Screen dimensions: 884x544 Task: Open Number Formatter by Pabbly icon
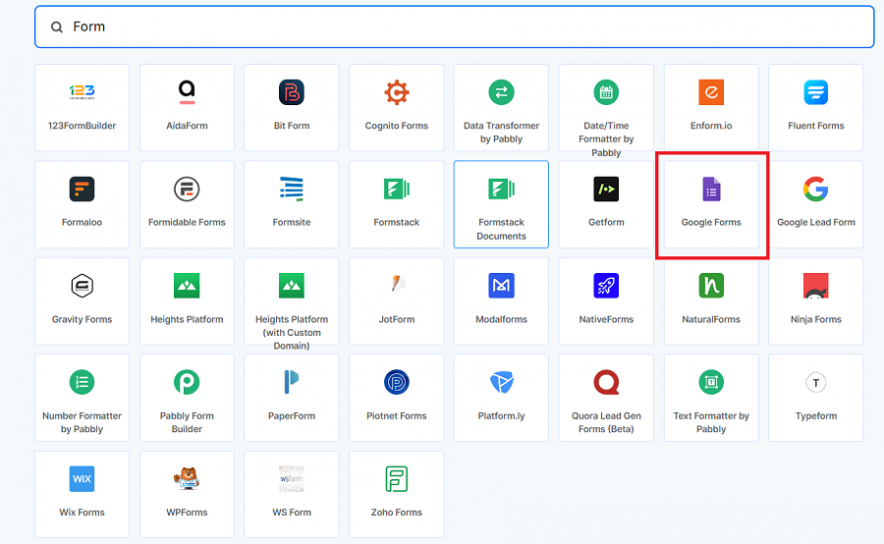(x=82, y=382)
